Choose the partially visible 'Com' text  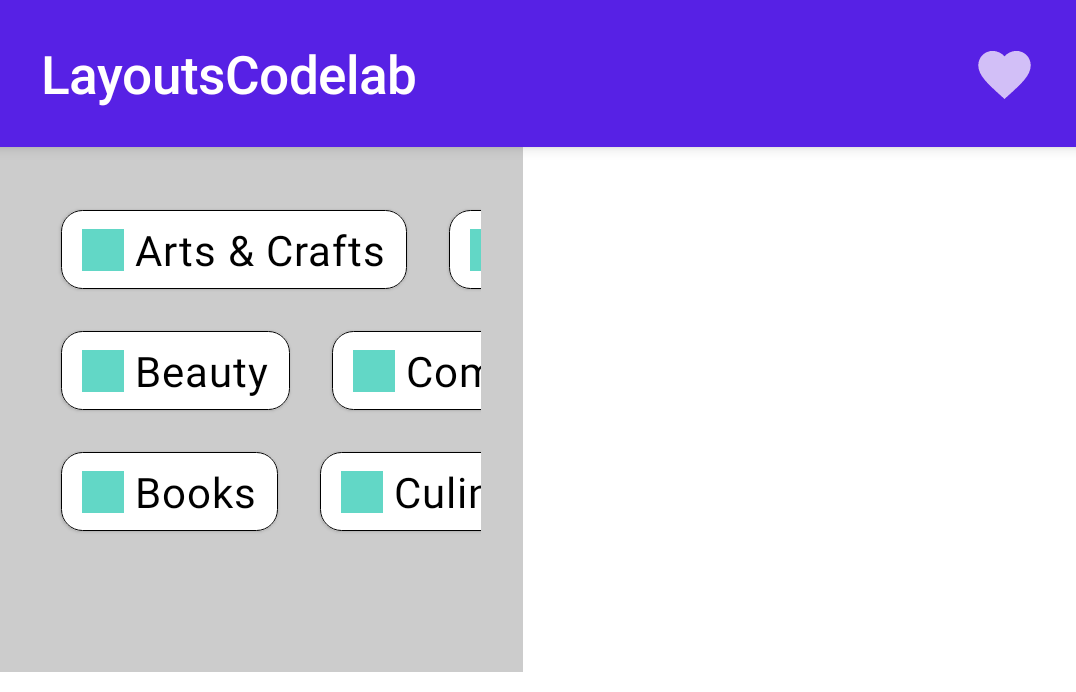click(x=444, y=373)
